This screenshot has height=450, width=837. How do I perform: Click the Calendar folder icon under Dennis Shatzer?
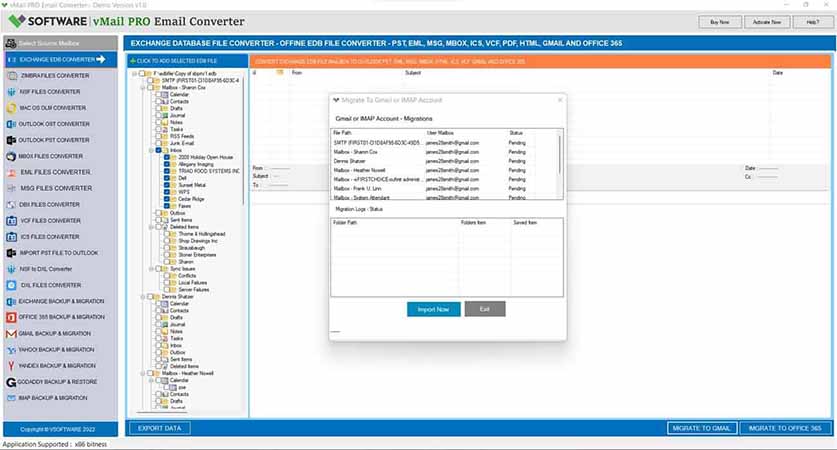click(165, 303)
